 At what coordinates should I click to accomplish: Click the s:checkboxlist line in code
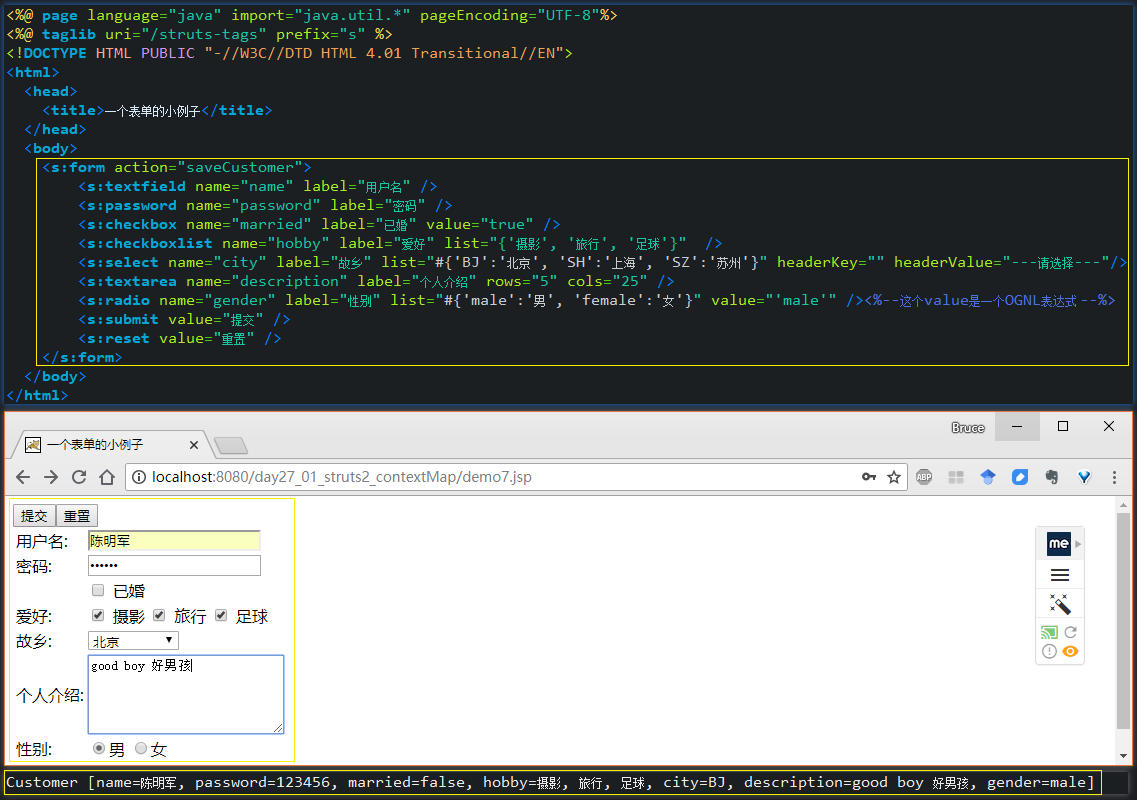(400, 243)
